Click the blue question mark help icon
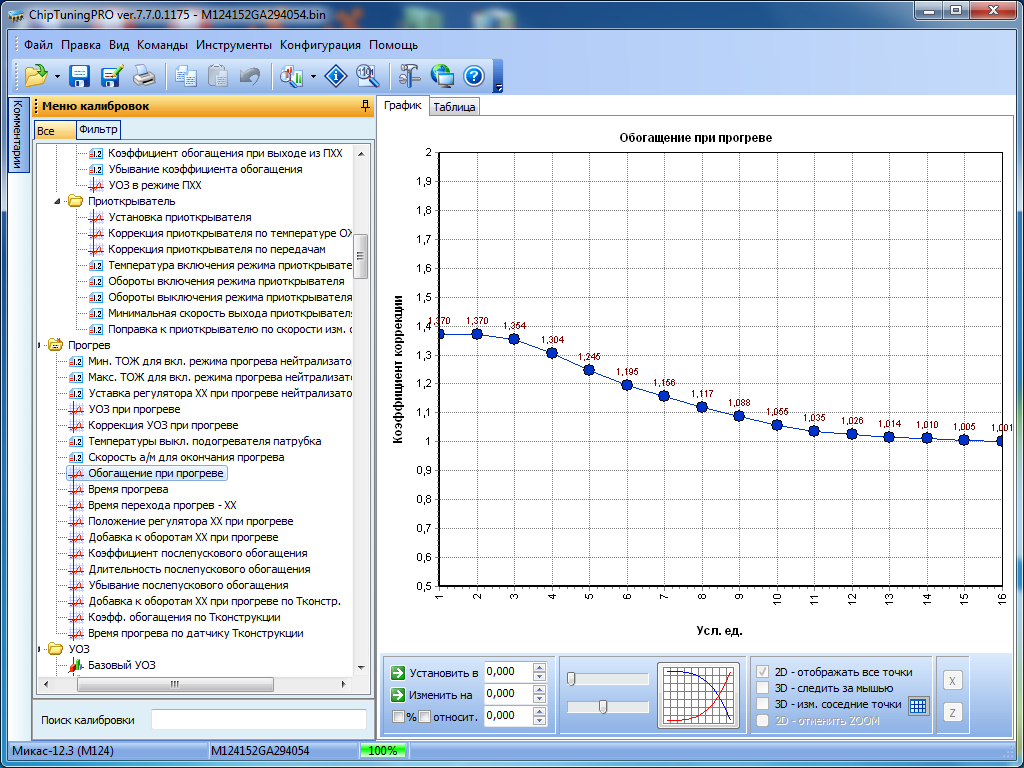The width and height of the screenshot is (1024, 768). pos(474,76)
